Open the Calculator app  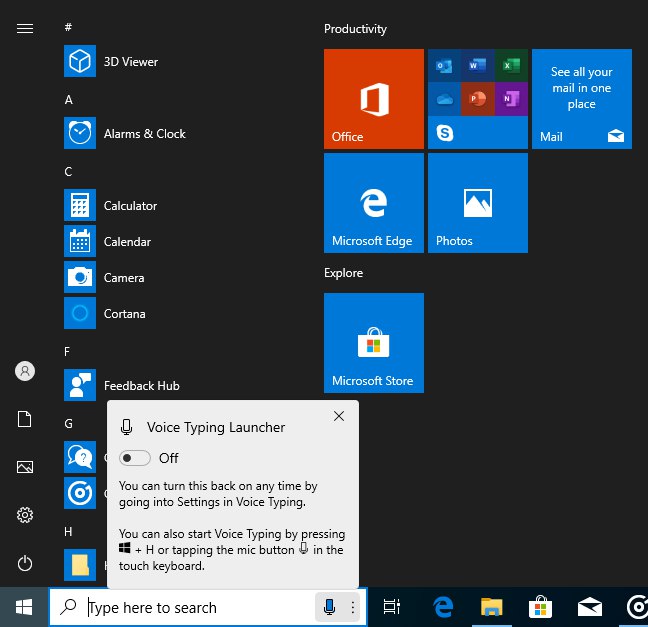click(x=110, y=205)
